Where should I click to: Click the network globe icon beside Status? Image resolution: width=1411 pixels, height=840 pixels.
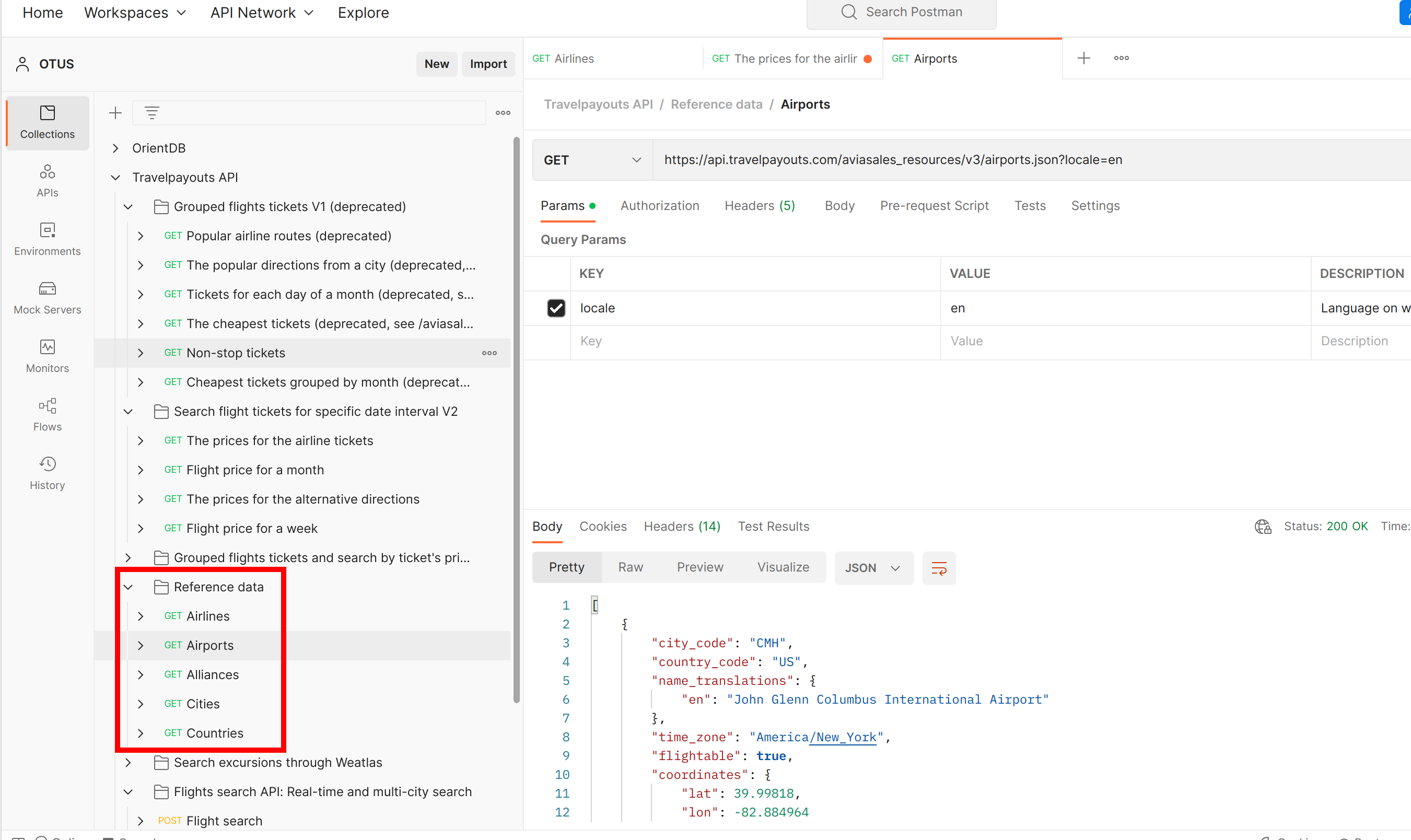(x=1263, y=527)
